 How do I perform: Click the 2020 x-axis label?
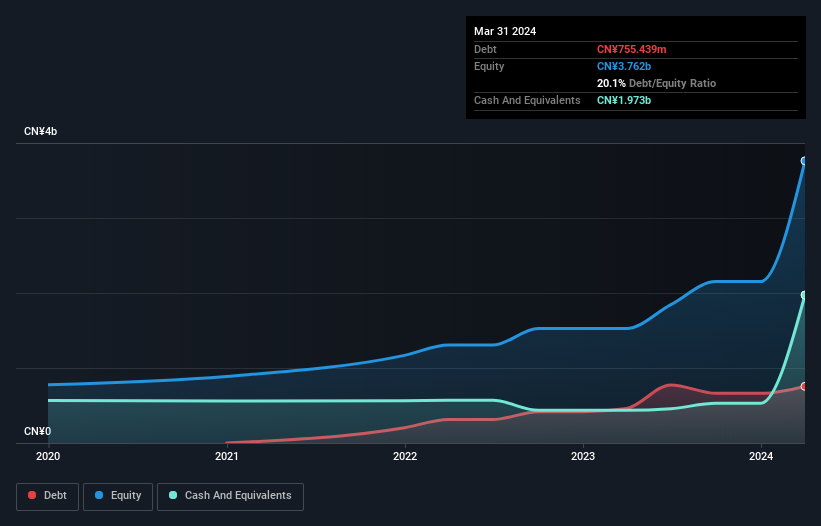(48, 456)
